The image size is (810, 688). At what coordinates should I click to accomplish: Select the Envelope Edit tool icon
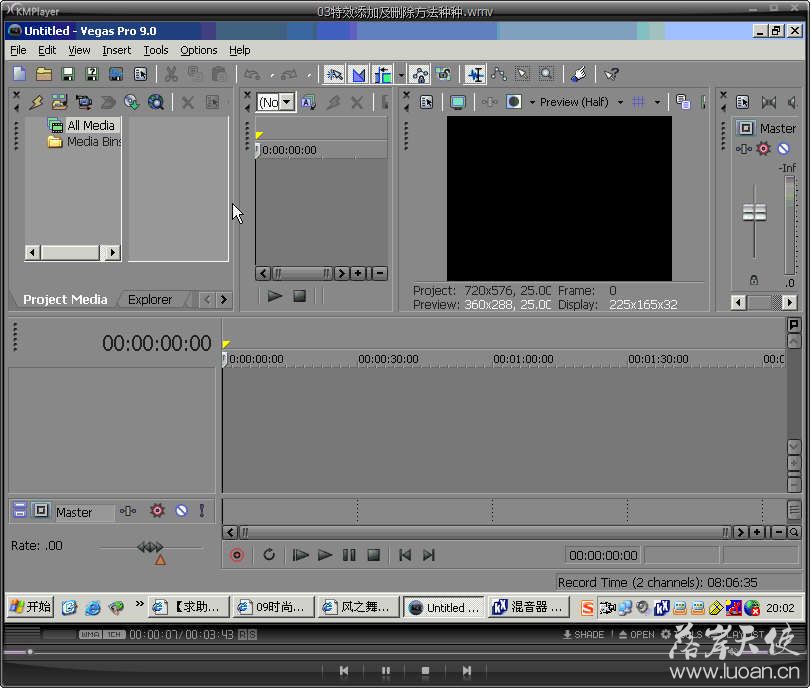(499, 74)
